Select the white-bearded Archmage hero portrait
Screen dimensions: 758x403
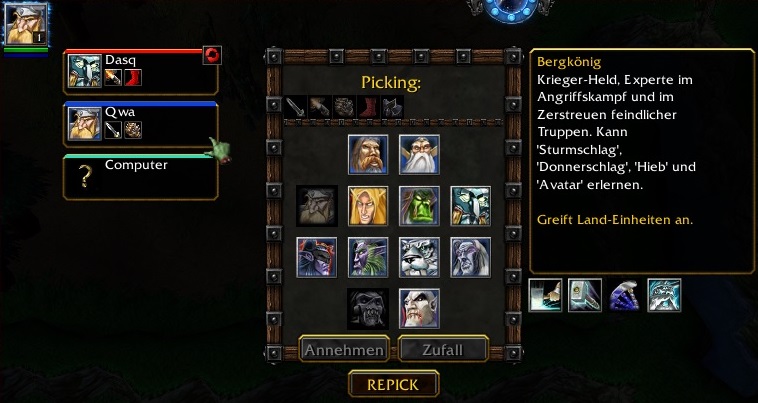(419, 155)
